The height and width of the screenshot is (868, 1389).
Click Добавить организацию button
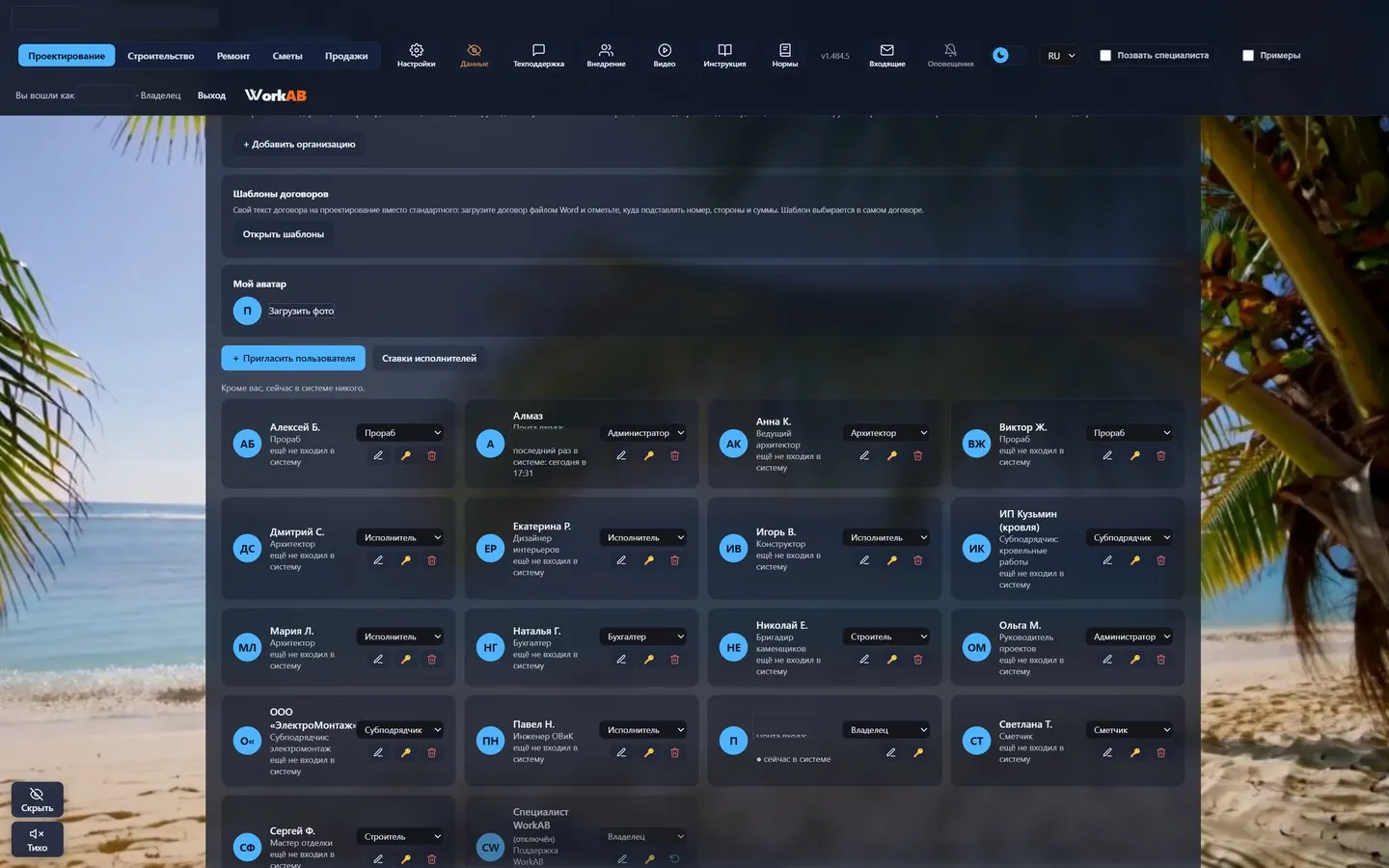[299, 144]
